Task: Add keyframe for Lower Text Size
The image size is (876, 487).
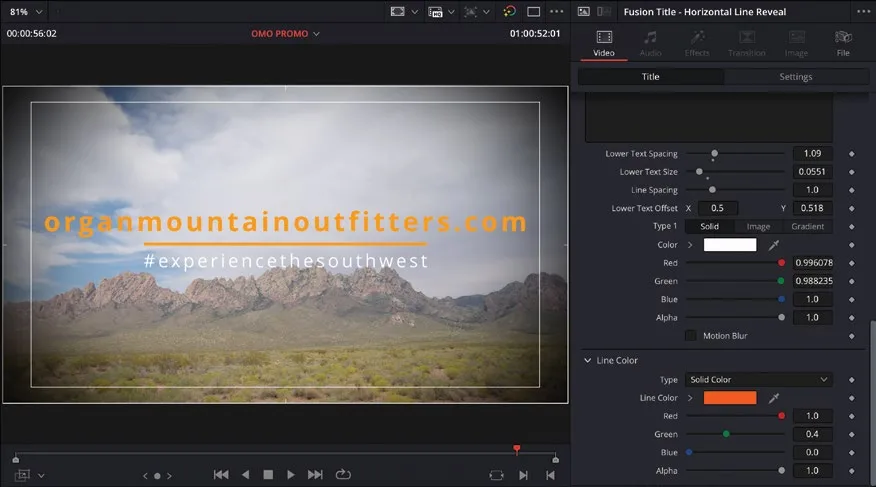Action: pos(851,172)
